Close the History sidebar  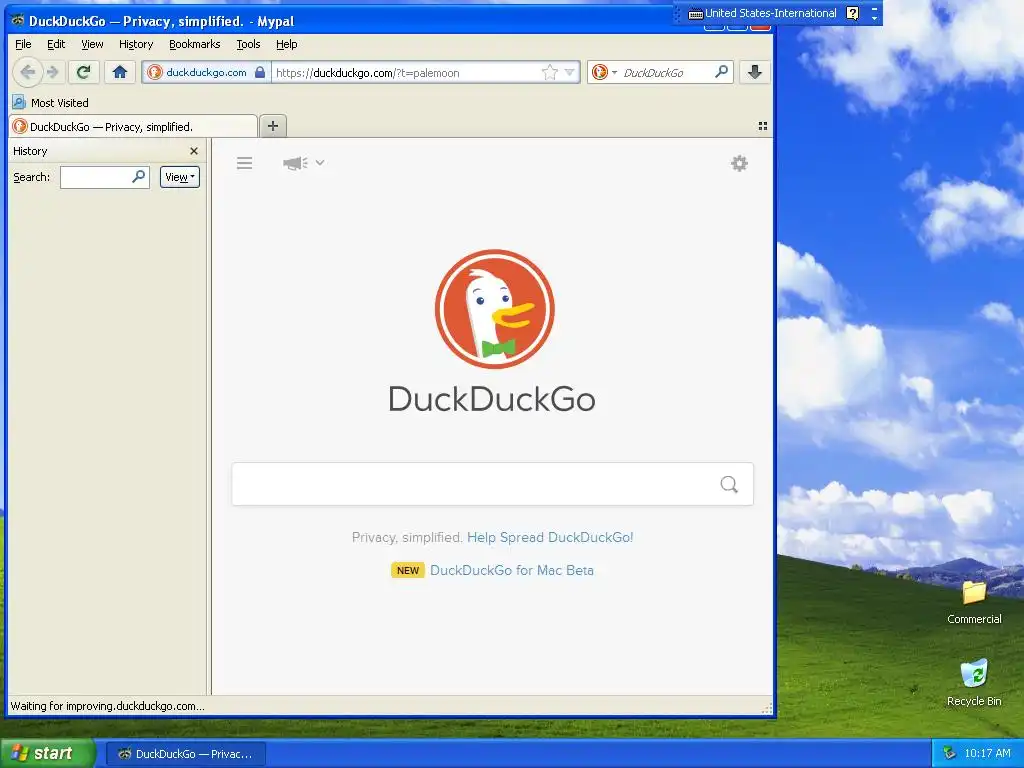[x=194, y=151]
